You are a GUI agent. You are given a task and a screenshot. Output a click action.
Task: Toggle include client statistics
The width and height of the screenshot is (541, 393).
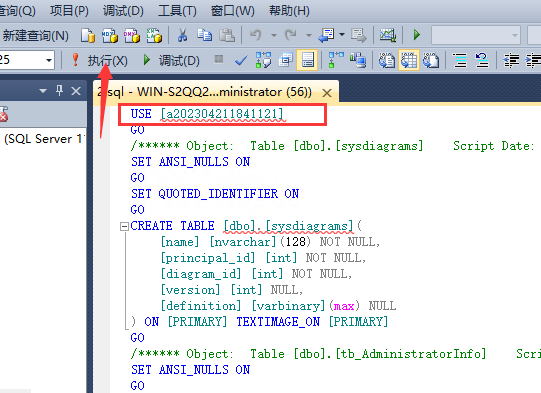tap(358, 60)
